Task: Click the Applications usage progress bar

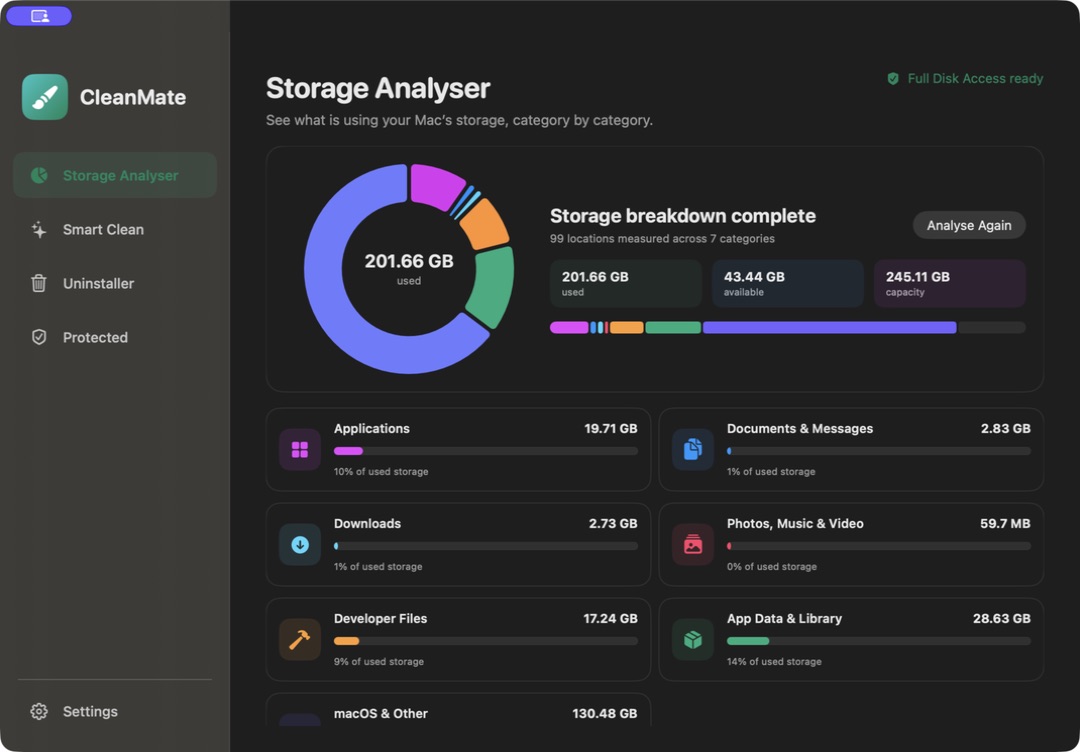Action: pyautogui.click(x=486, y=451)
